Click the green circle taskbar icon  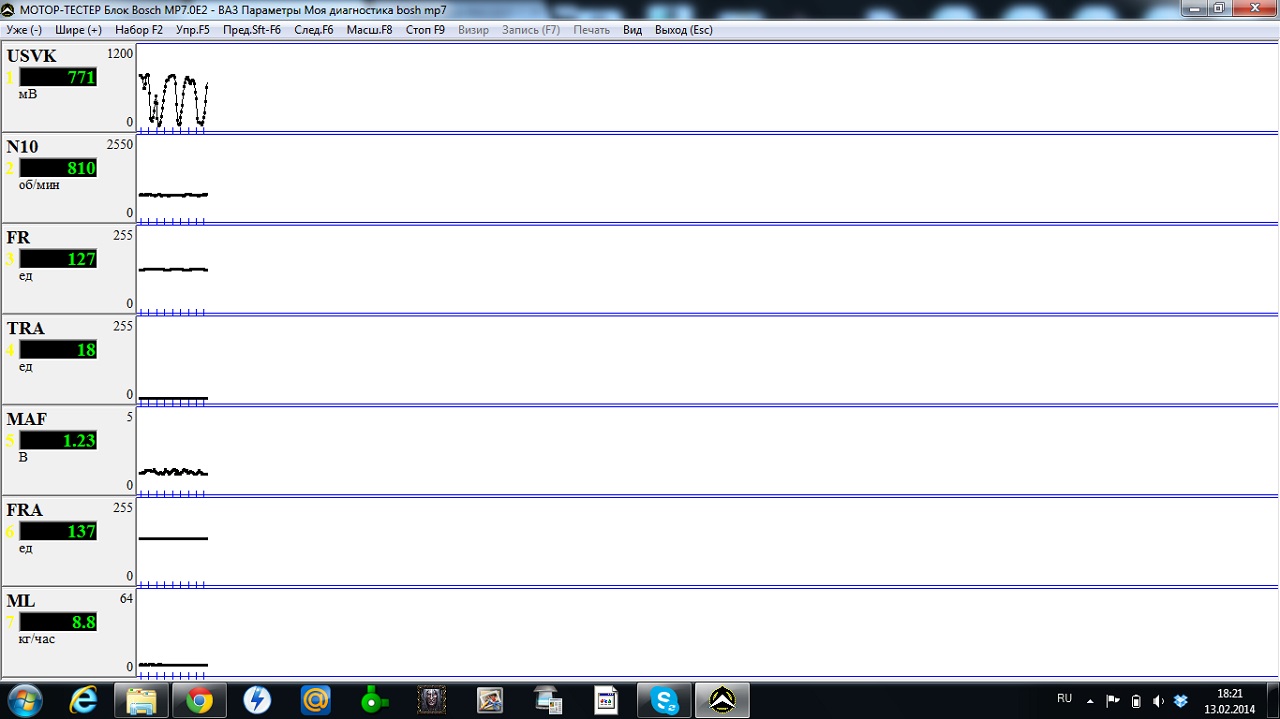(373, 700)
